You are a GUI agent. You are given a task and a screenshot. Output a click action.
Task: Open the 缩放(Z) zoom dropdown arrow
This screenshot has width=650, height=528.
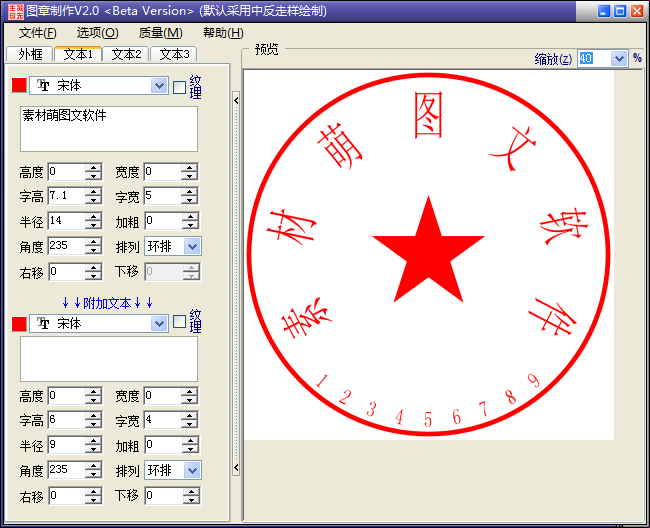coord(618,59)
